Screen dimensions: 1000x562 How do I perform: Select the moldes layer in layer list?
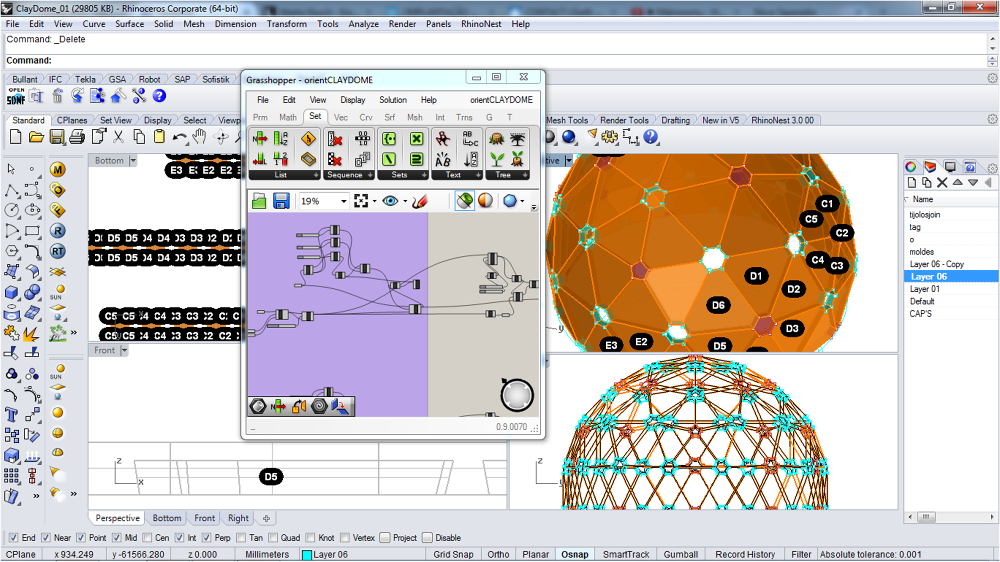tap(922, 251)
